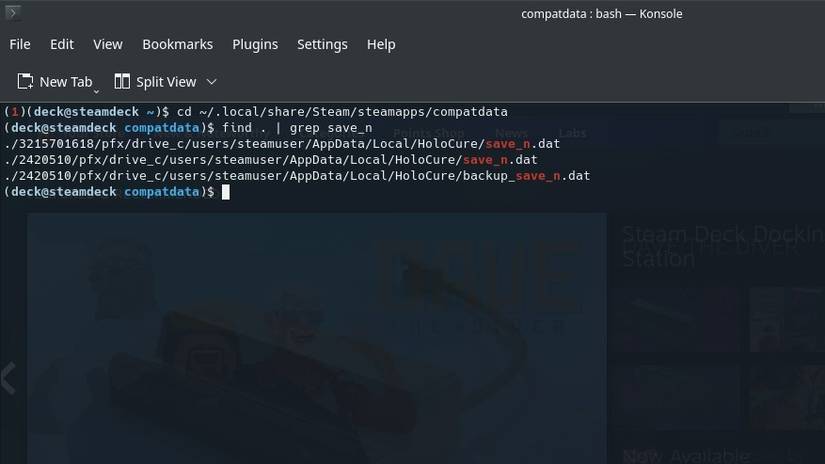This screenshot has width=825, height=464.
Task: Open the File menu
Action: pos(20,45)
